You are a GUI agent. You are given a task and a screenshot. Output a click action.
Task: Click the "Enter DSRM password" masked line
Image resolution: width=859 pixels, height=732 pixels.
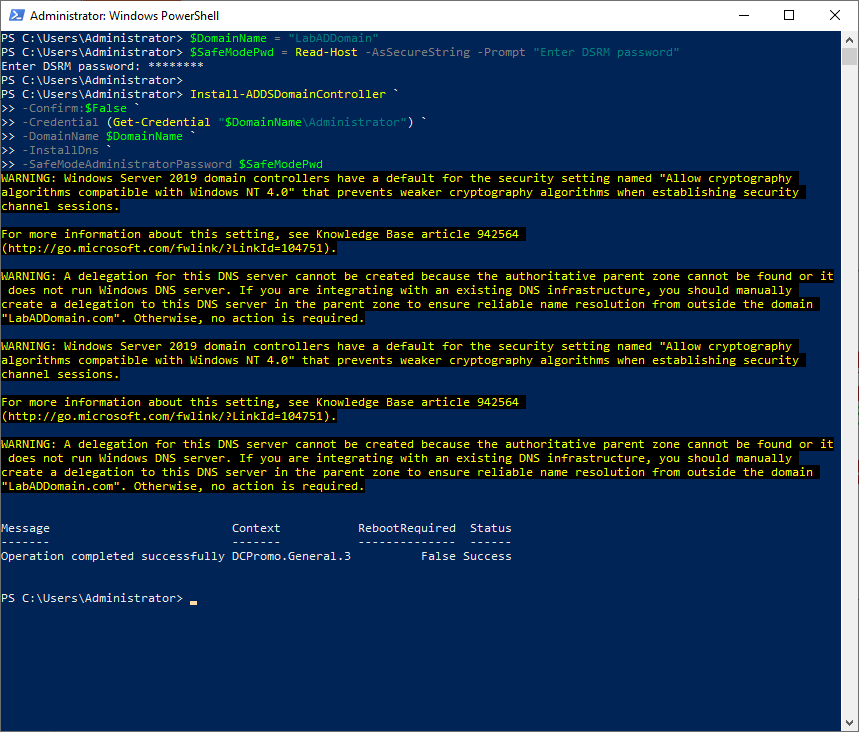tap(102, 66)
